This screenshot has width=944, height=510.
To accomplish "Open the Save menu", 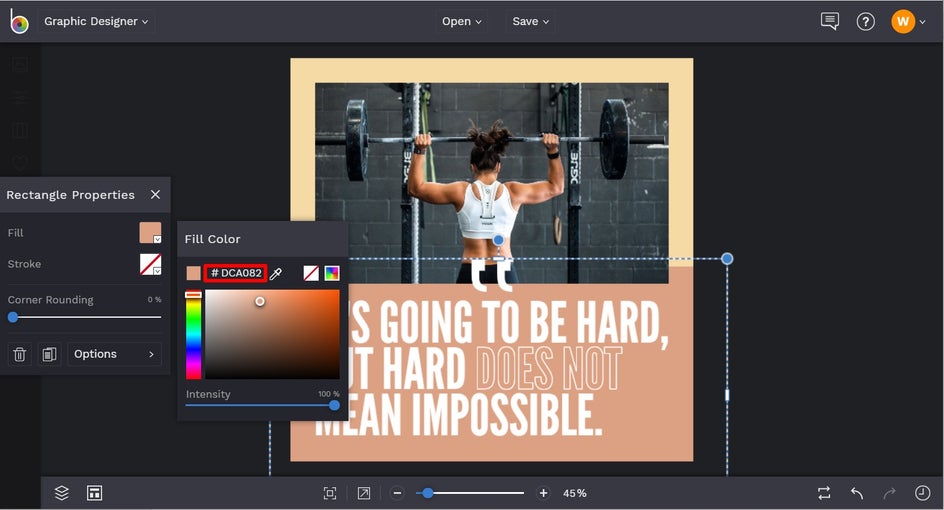I will coord(530,21).
